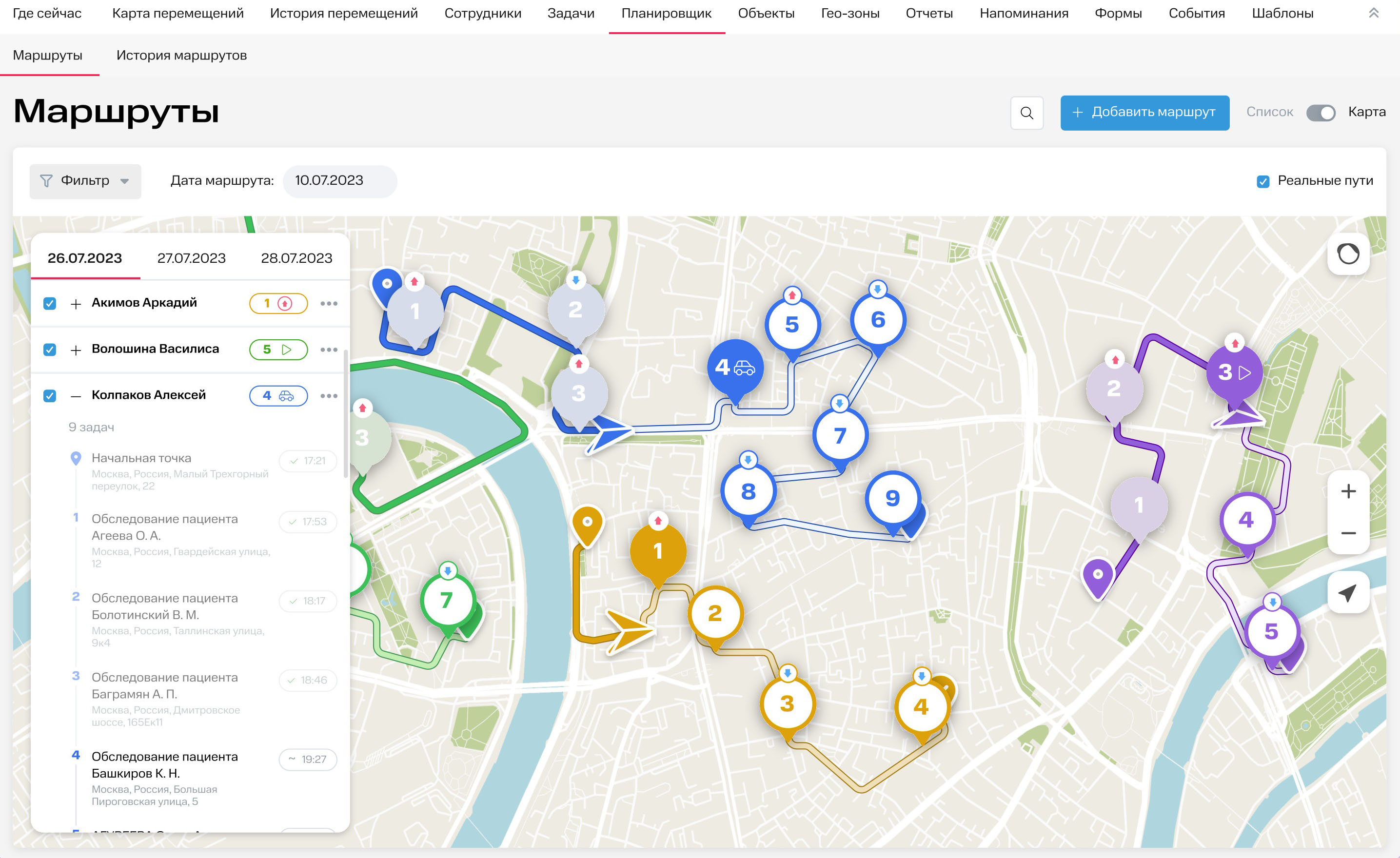Click the route date field 10.07.2023
Screen dimensions: 1400x858
[340, 181]
